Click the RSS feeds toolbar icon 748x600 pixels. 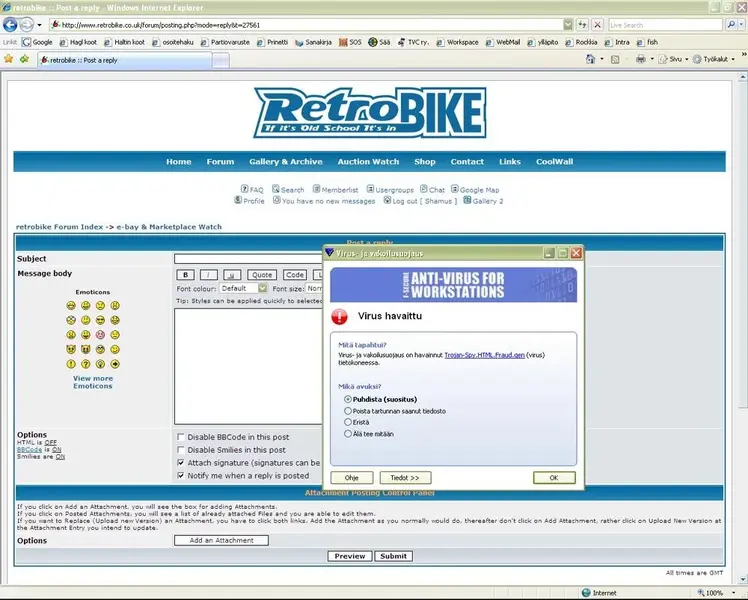pyautogui.click(x=615, y=59)
